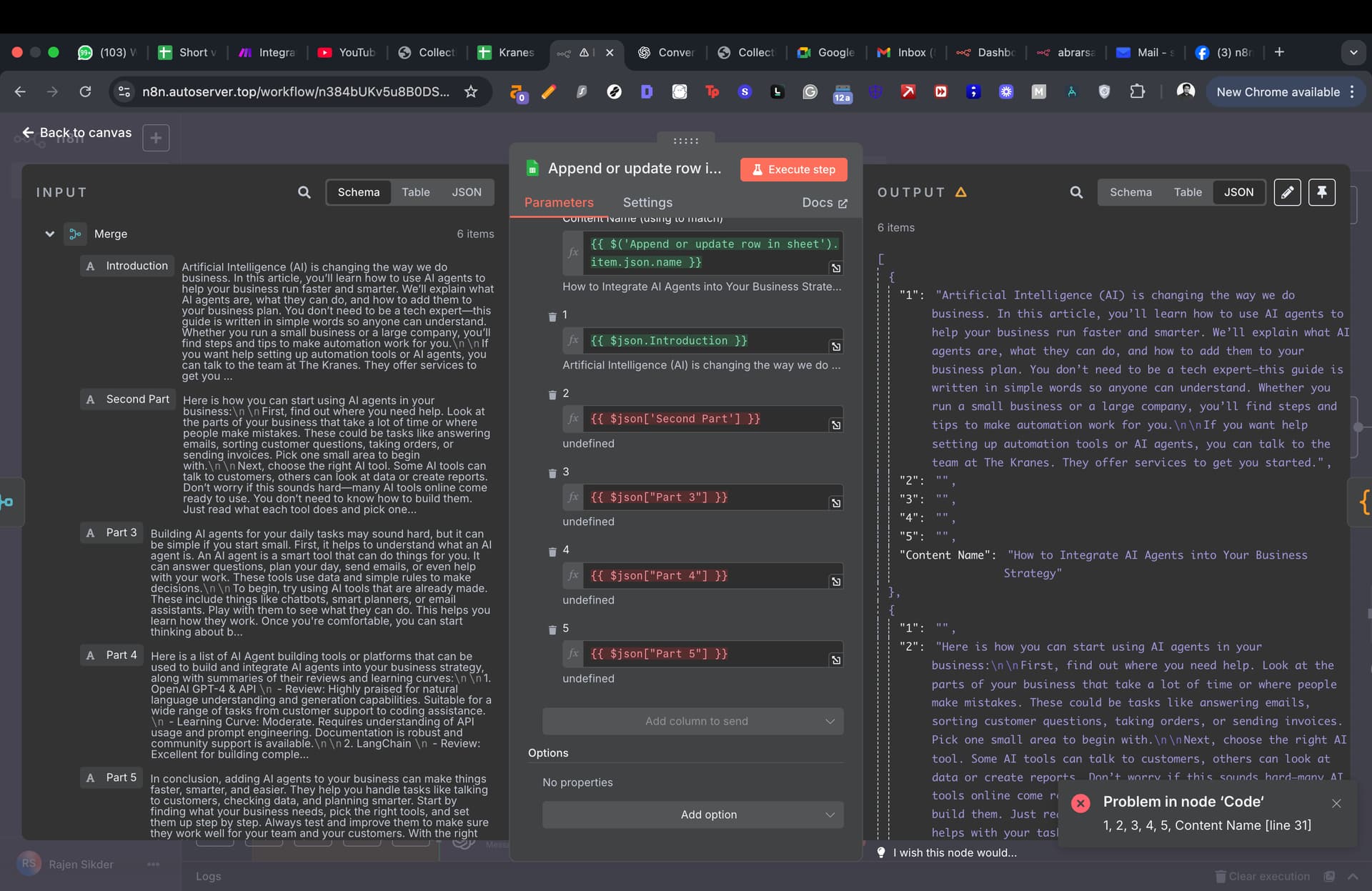Switch OUTPUT view to Schema
Image resolution: width=1372 pixels, height=891 pixels.
1130,192
